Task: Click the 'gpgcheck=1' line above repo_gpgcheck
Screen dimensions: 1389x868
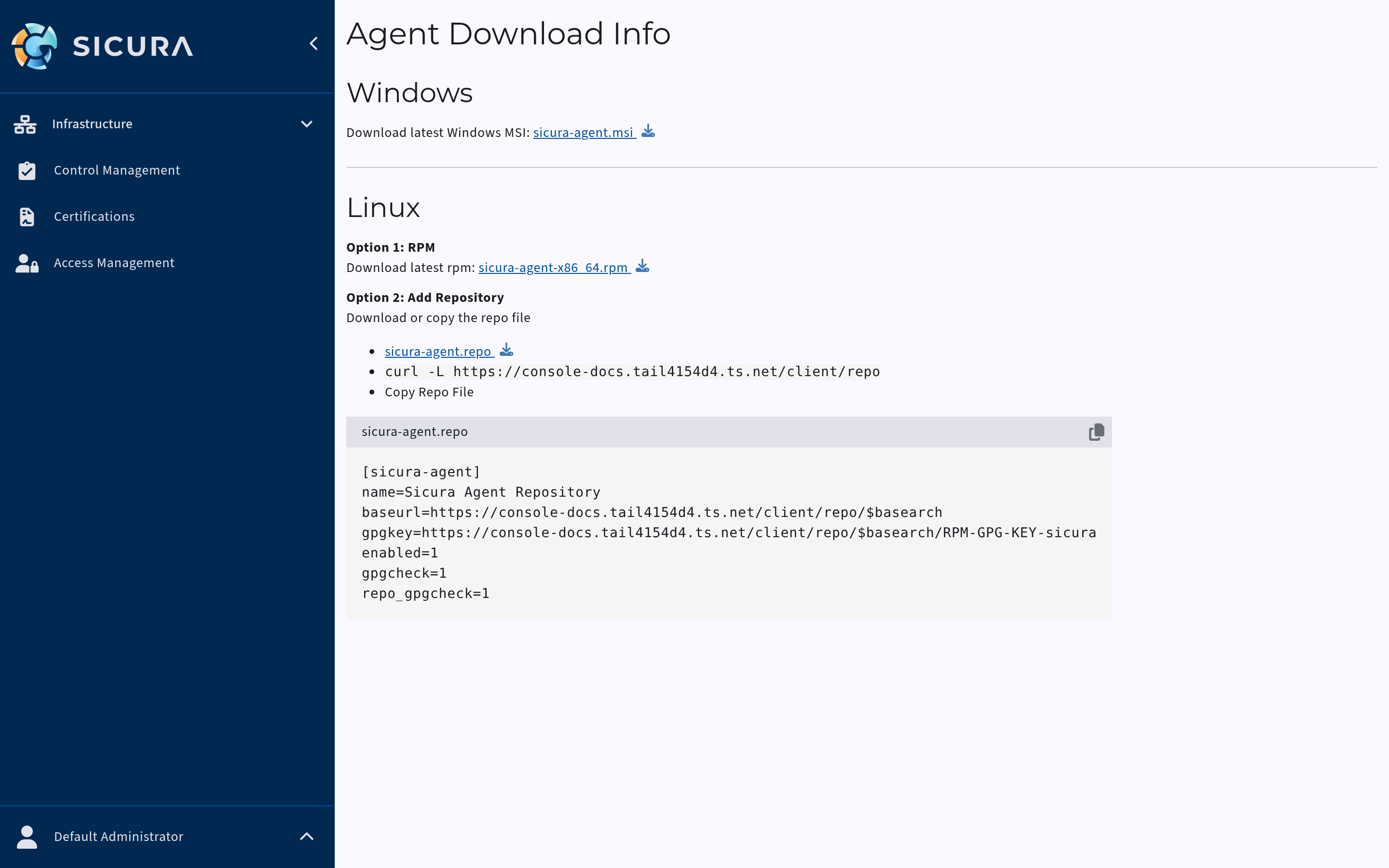Action: click(404, 573)
